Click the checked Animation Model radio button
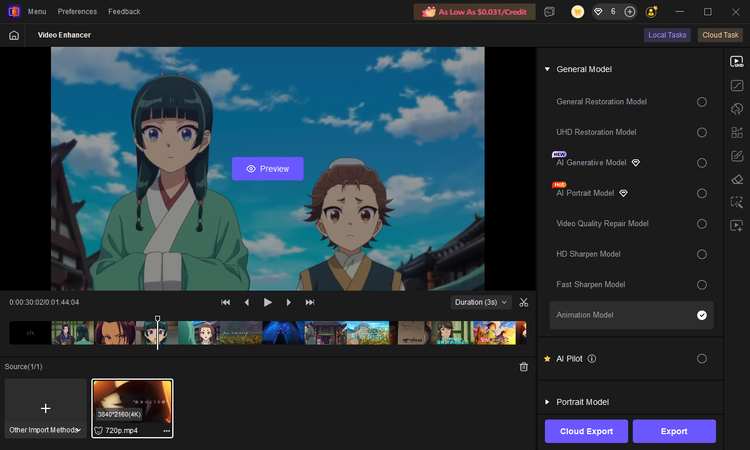The width and height of the screenshot is (750, 450). click(x=701, y=315)
